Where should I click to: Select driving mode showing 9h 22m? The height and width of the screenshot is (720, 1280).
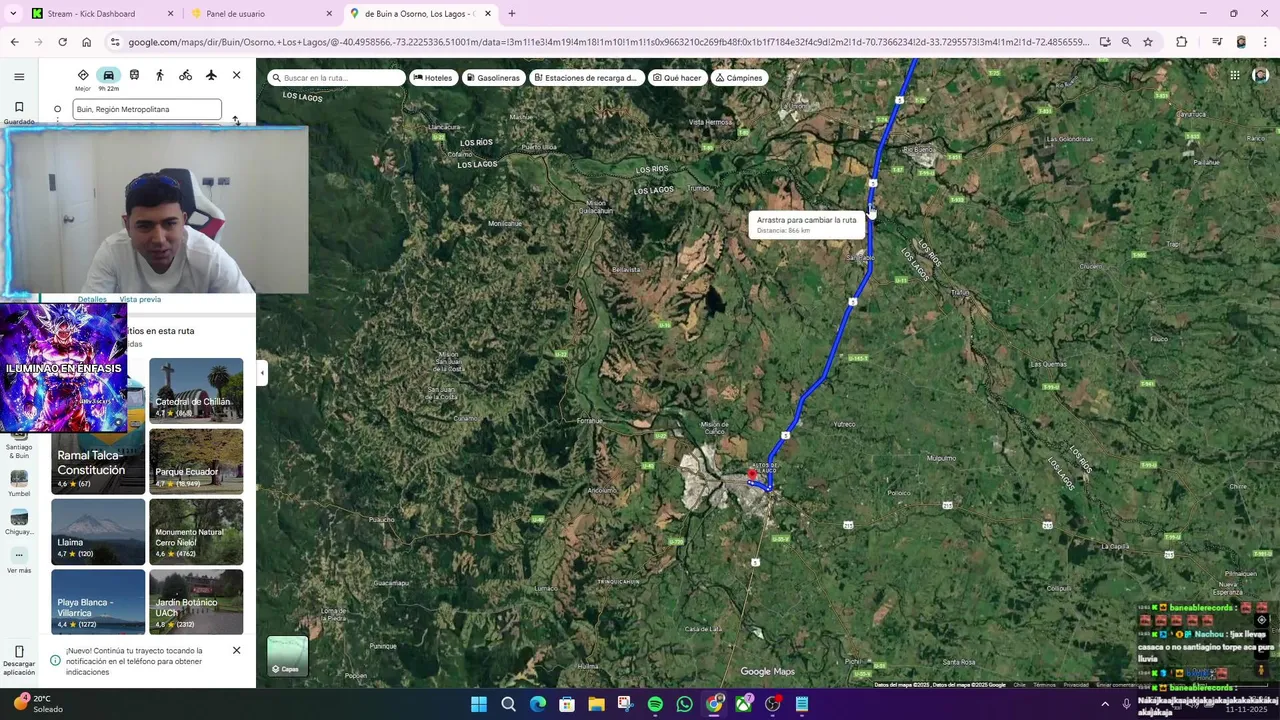pos(108,77)
